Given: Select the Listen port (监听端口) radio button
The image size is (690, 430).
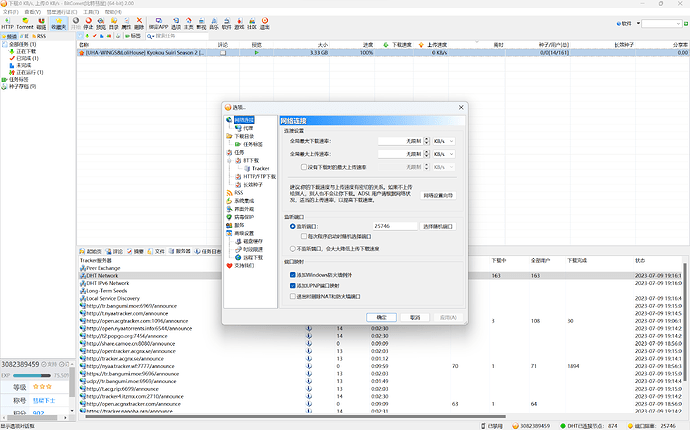Looking at the screenshot, I should (293, 226).
